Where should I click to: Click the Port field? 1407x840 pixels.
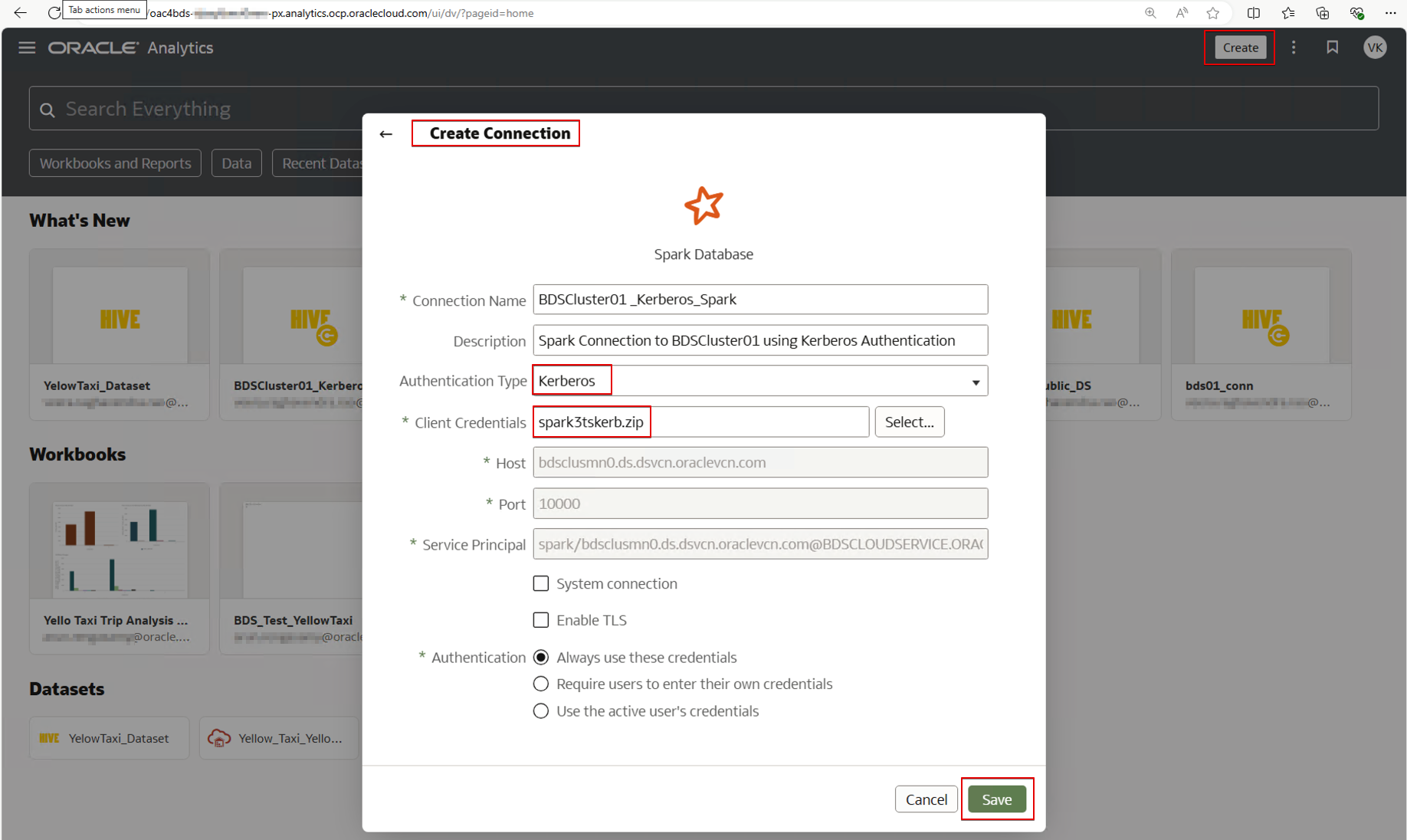tap(760, 504)
